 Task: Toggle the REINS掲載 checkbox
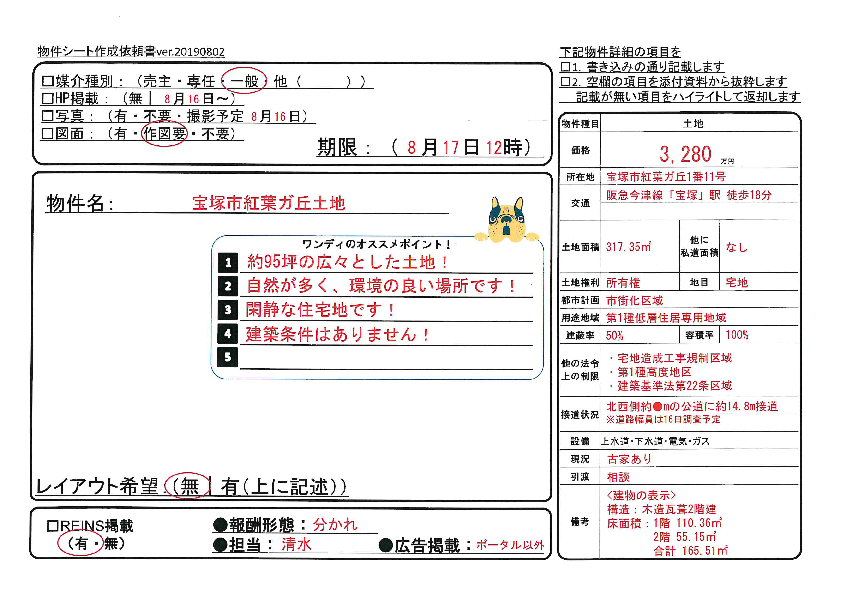(x=53, y=526)
